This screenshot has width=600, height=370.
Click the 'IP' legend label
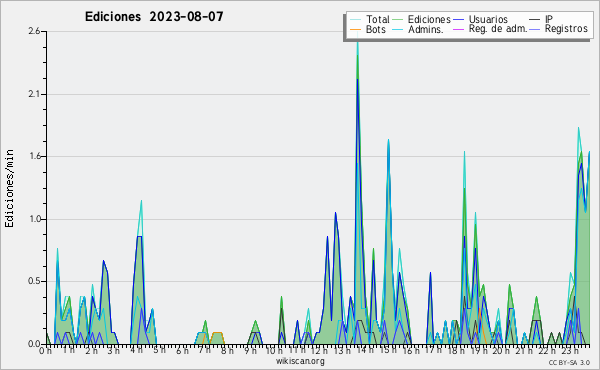549,19
